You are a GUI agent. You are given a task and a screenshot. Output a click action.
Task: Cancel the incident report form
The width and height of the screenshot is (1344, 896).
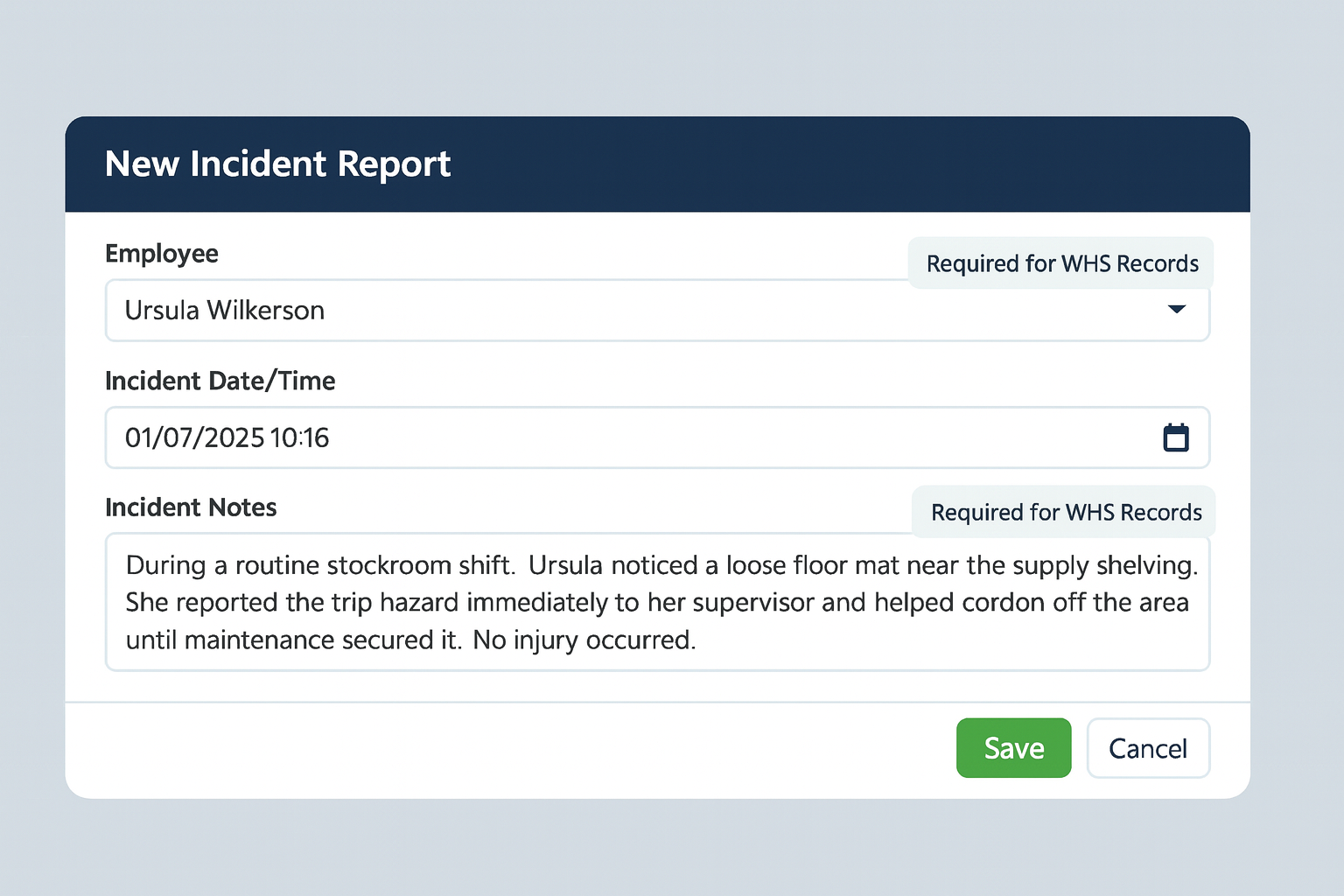1148,748
